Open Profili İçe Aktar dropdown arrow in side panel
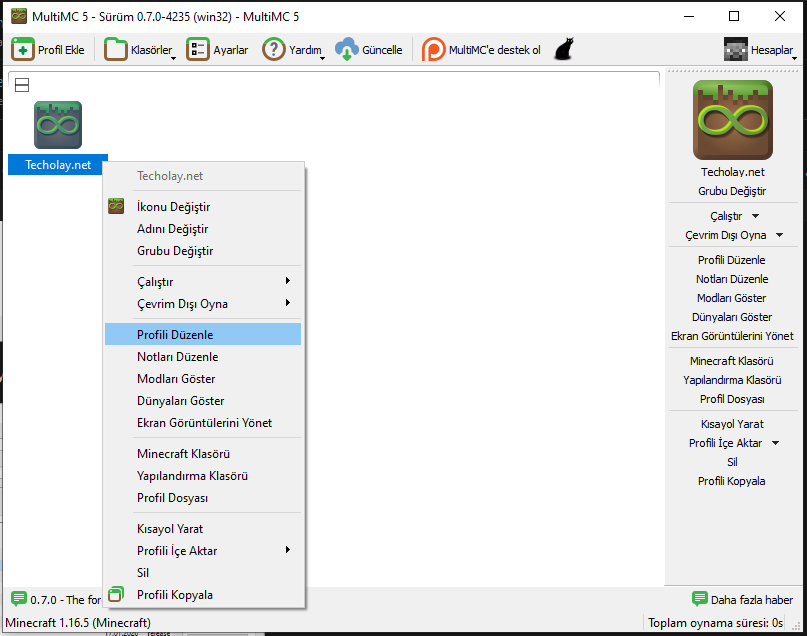The height and width of the screenshot is (636, 807). (775, 443)
